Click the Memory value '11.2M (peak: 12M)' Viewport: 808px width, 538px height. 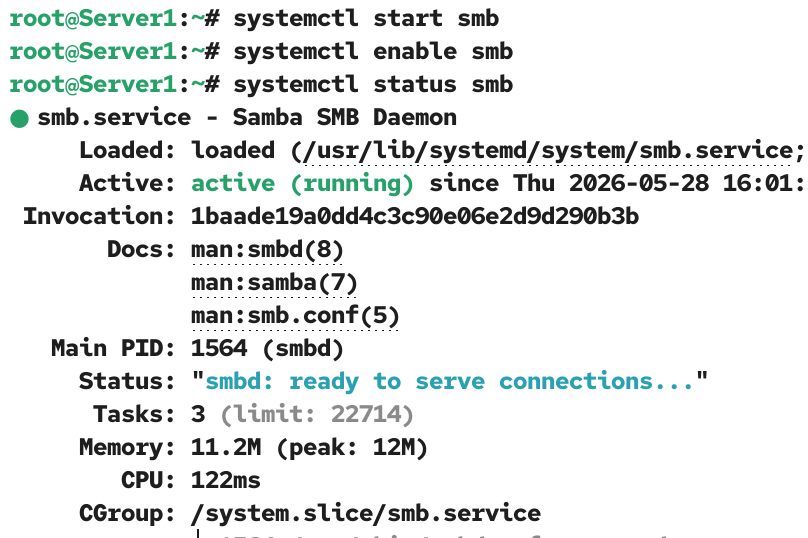309,448
